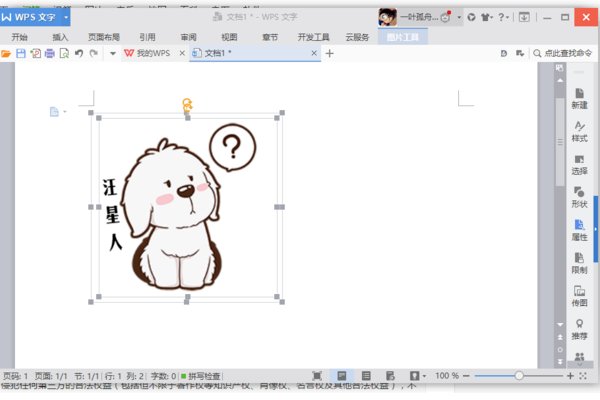
Task: Open the 限制 (Restrict) sidebar panel
Action: click(579, 262)
